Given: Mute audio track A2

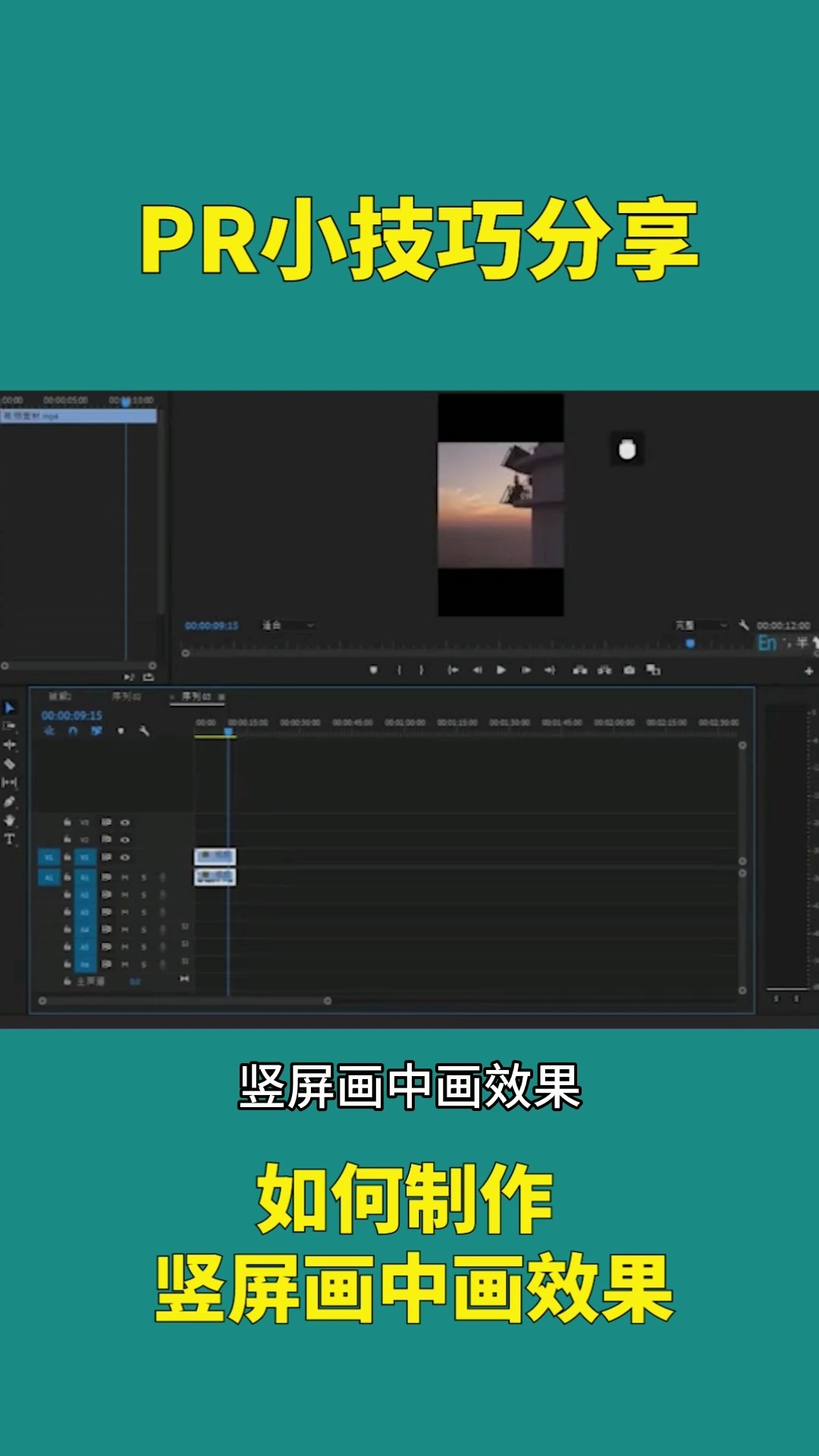Looking at the screenshot, I should pyautogui.click(x=125, y=895).
